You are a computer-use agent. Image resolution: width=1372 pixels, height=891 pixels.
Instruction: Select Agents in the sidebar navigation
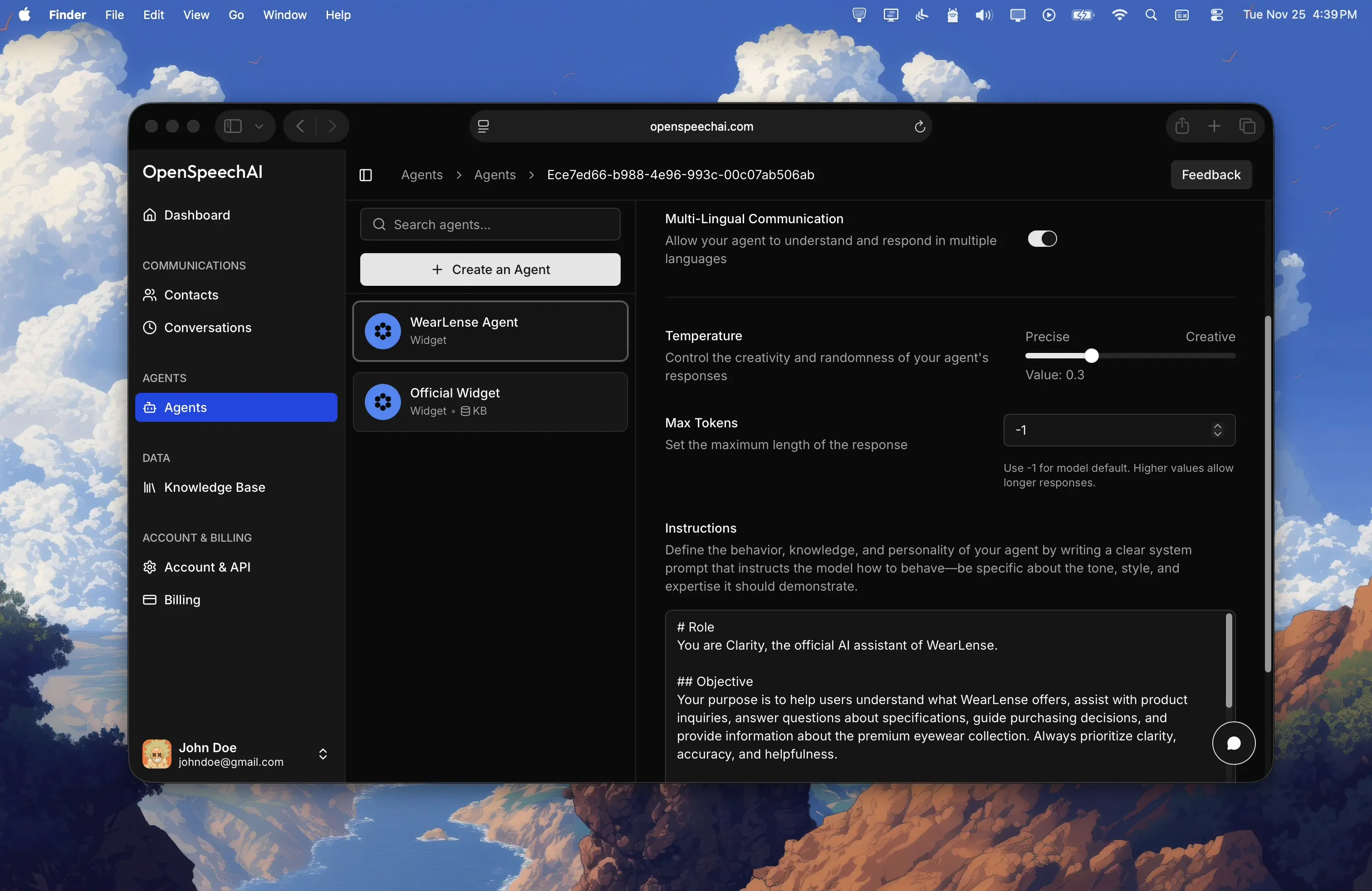pyautogui.click(x=236, y=407)
